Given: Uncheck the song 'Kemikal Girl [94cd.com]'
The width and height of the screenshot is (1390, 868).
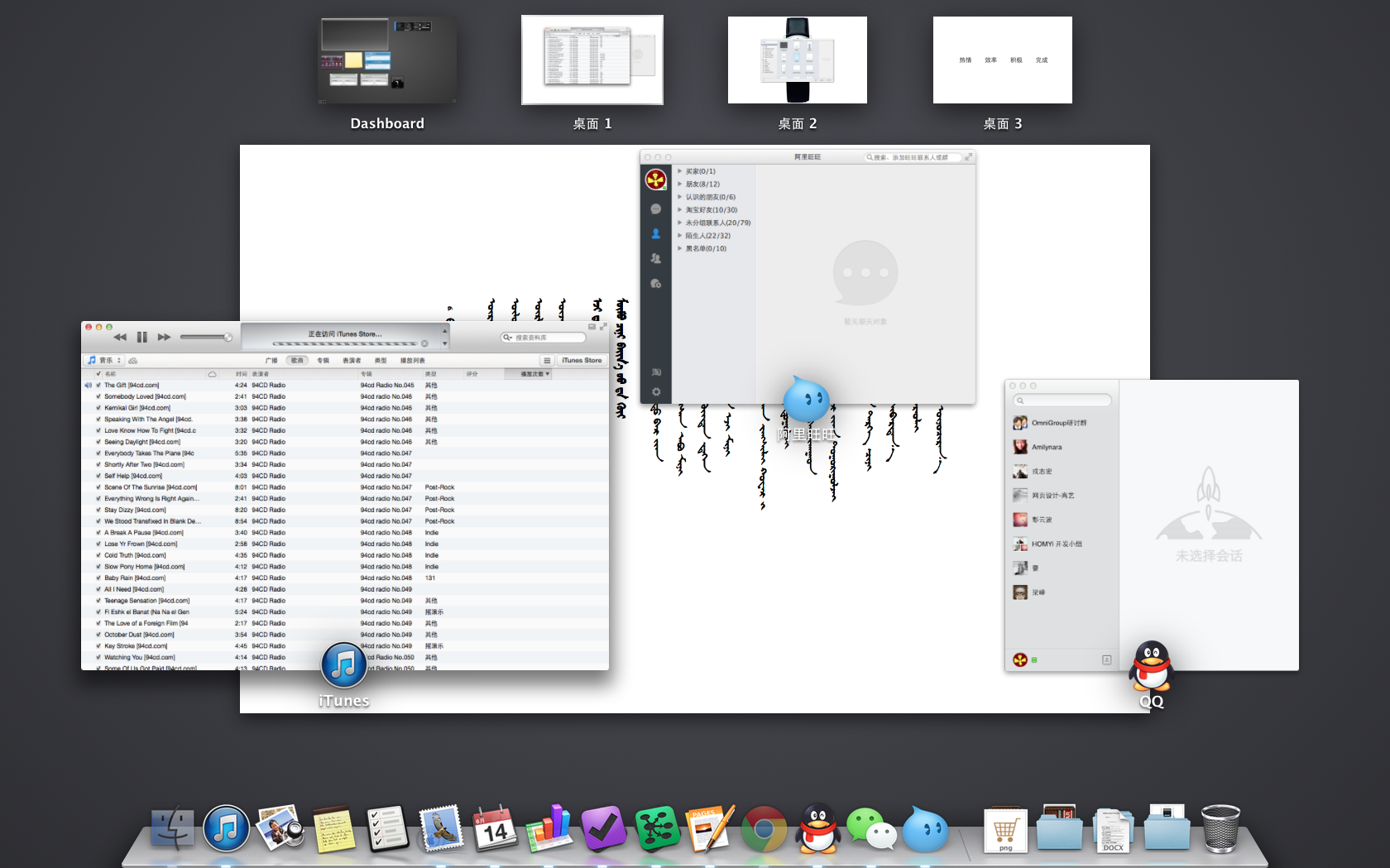Looking at the screenshot, I should pyautogui.click(x=98, y=408).
